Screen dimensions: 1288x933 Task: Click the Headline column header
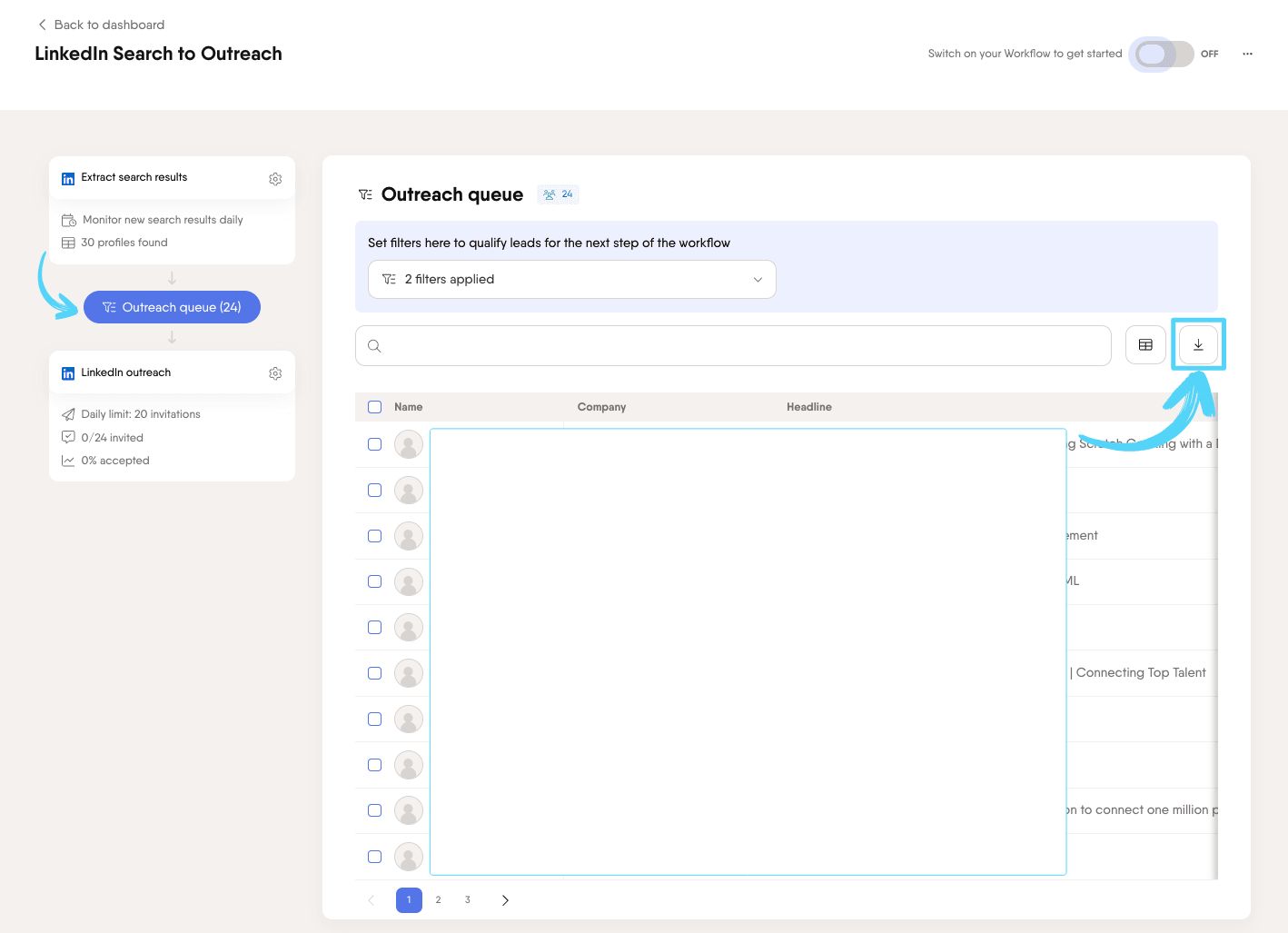(x=809, y=407)
